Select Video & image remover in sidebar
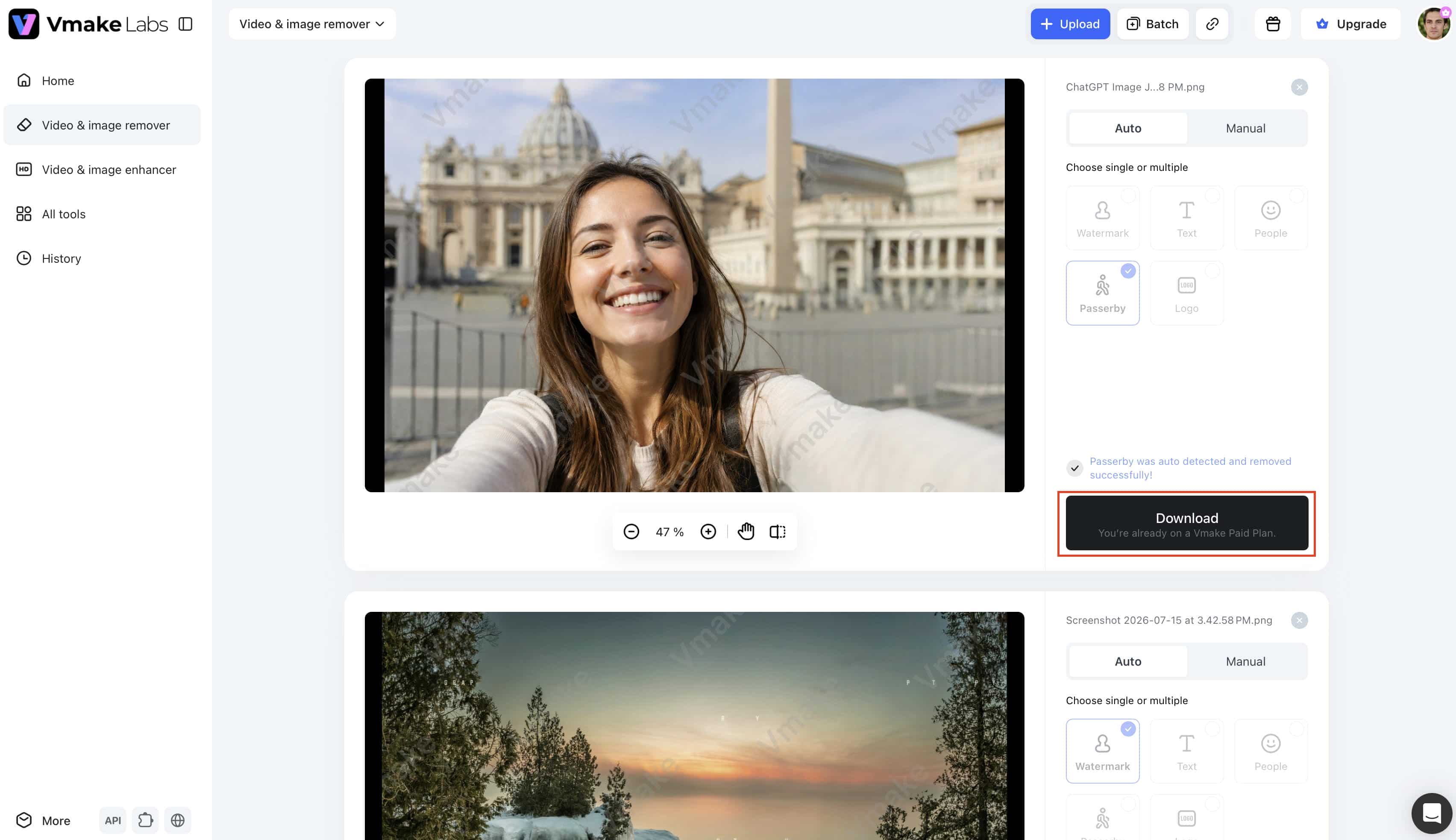The height and width of the screenshot is (840, 1456). pos(102,125)
